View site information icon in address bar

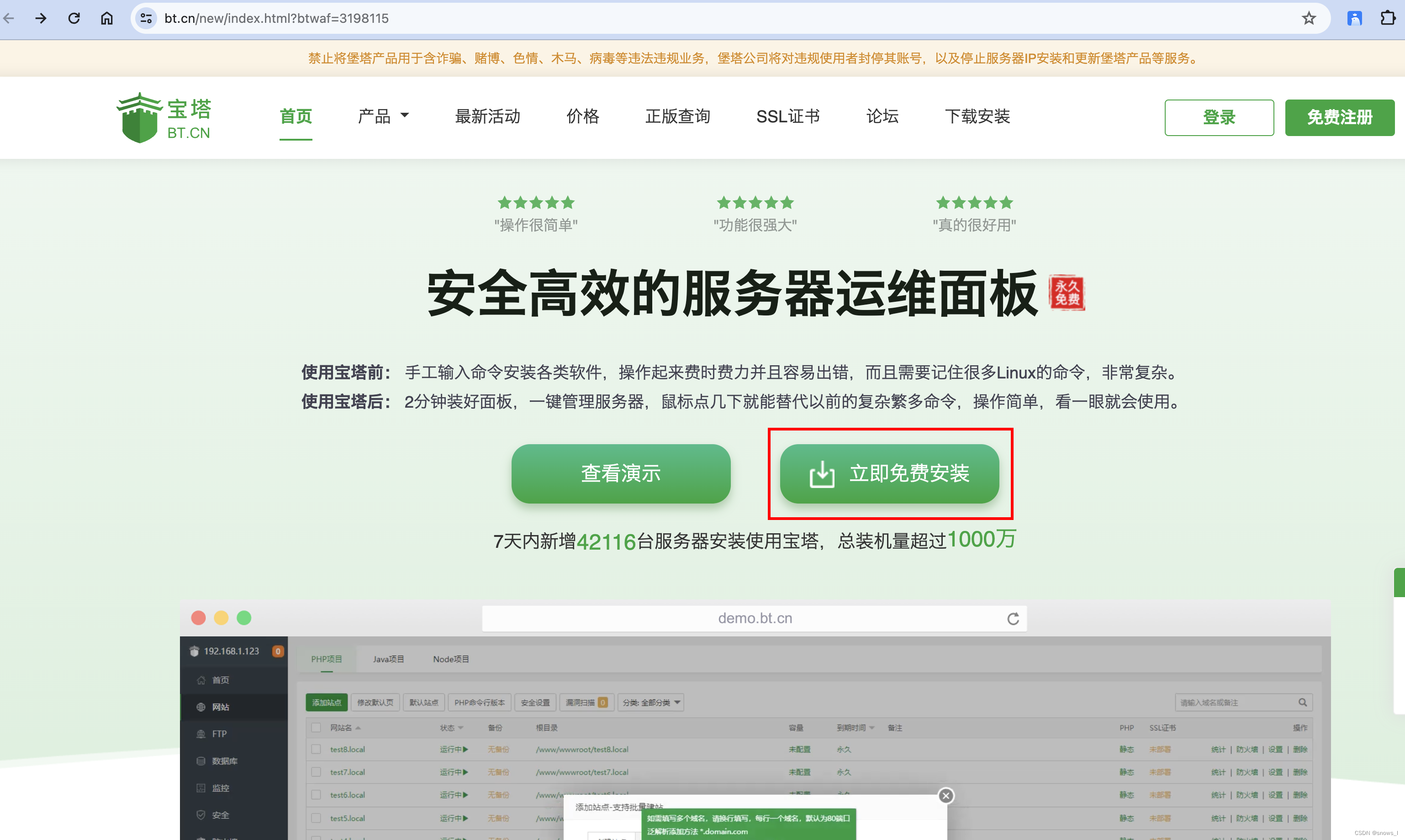tap(146, 18)
